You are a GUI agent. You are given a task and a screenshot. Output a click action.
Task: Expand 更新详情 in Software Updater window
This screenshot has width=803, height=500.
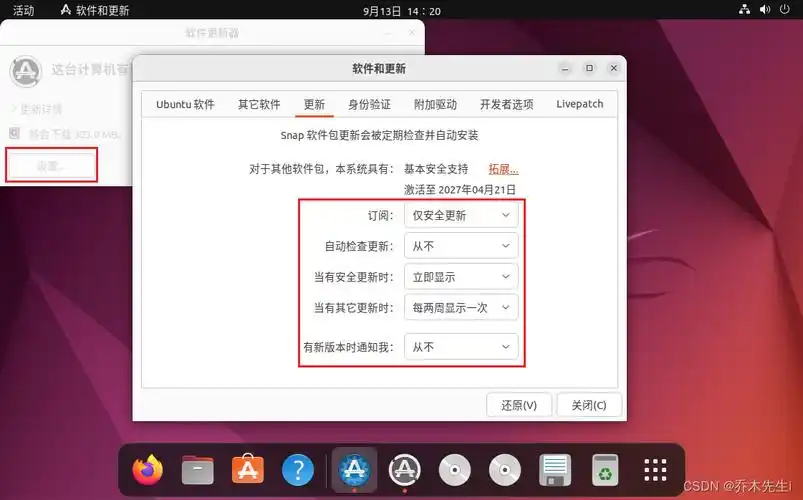point(36,109)
